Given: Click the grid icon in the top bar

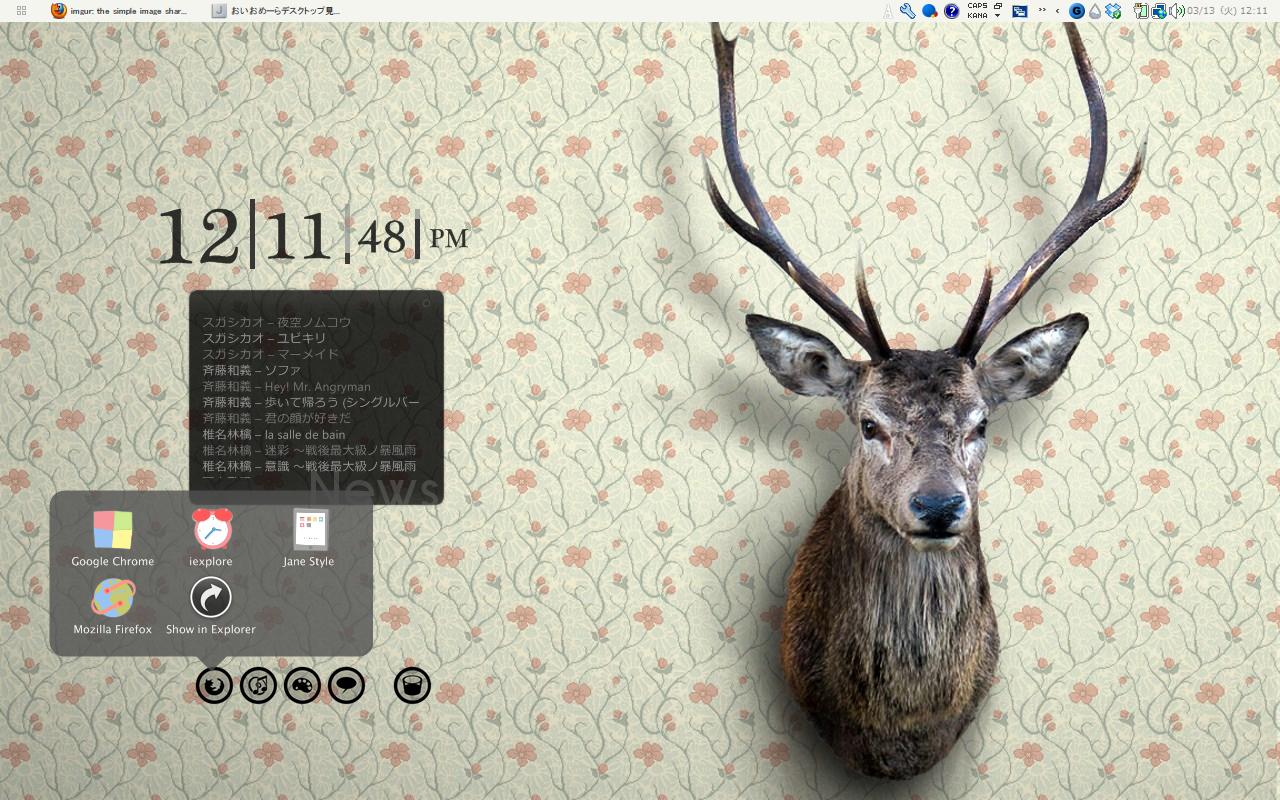Looking at the screenshot, I should [22, 11].
